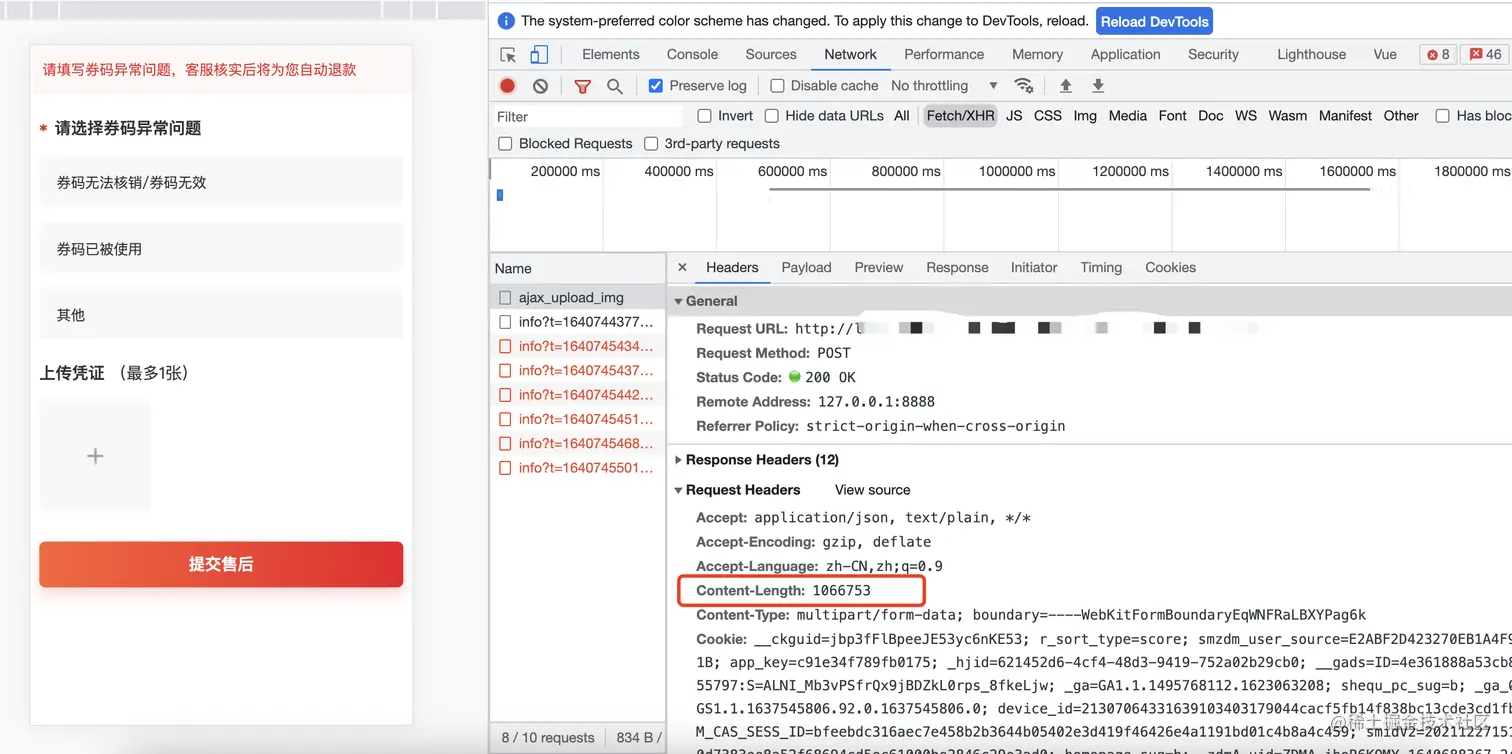Select the 券码无法核销/券码无效 option
Image resolution: width=1512 pixels, height=754 pixels.
(x=221, y=182)
